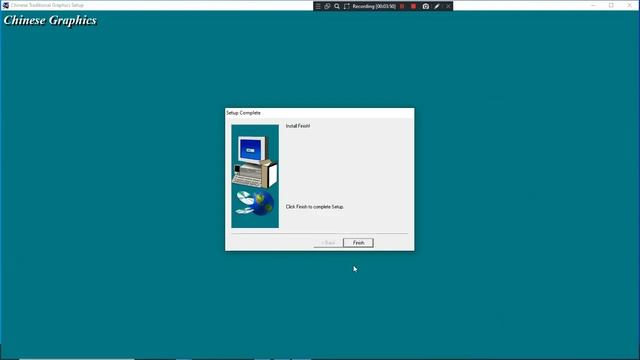Click the 'Install Finish!' text

point(298,126)
